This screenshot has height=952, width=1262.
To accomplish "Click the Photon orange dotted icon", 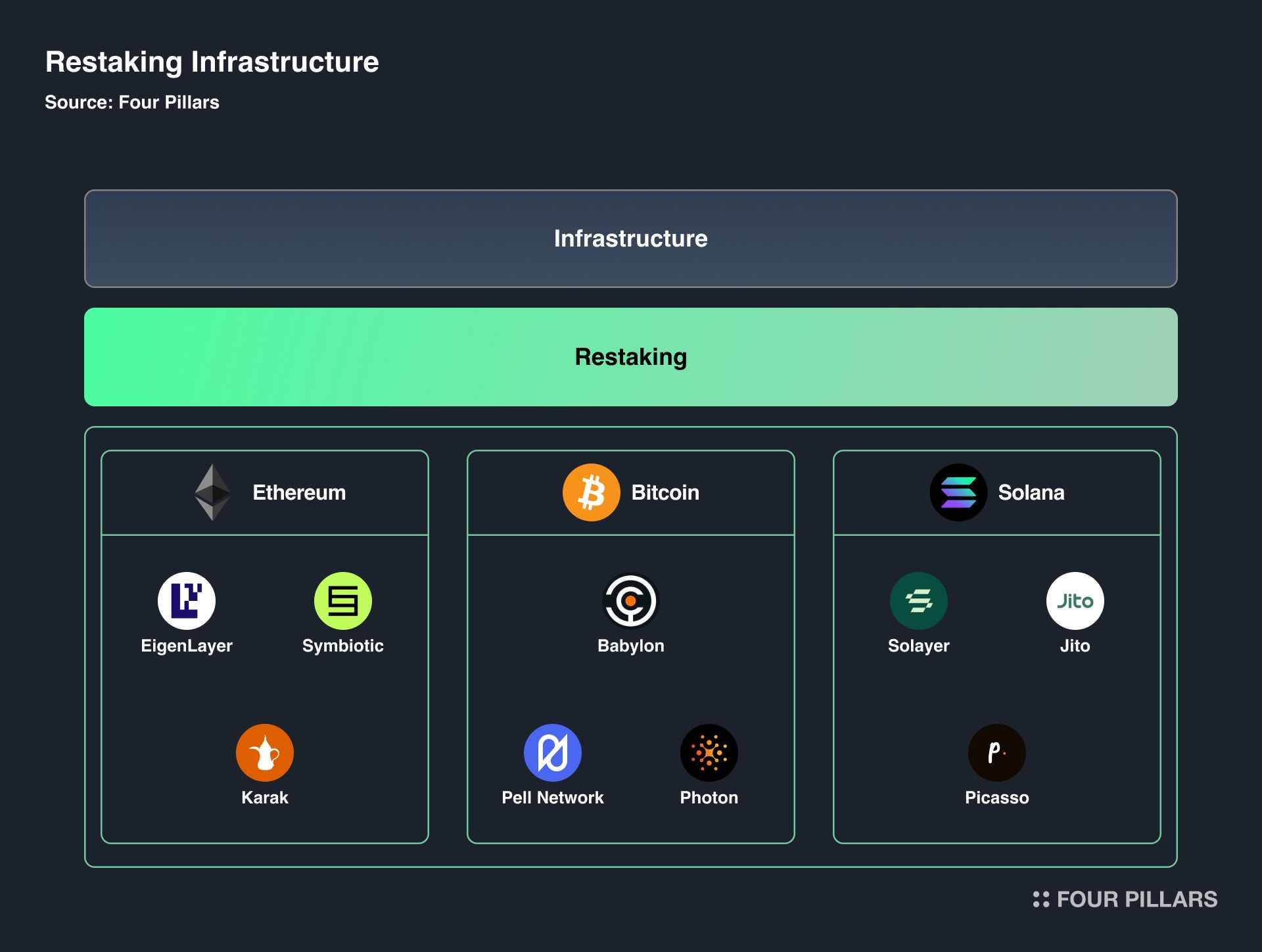I will pyautogui.click(x=709, y=752).
